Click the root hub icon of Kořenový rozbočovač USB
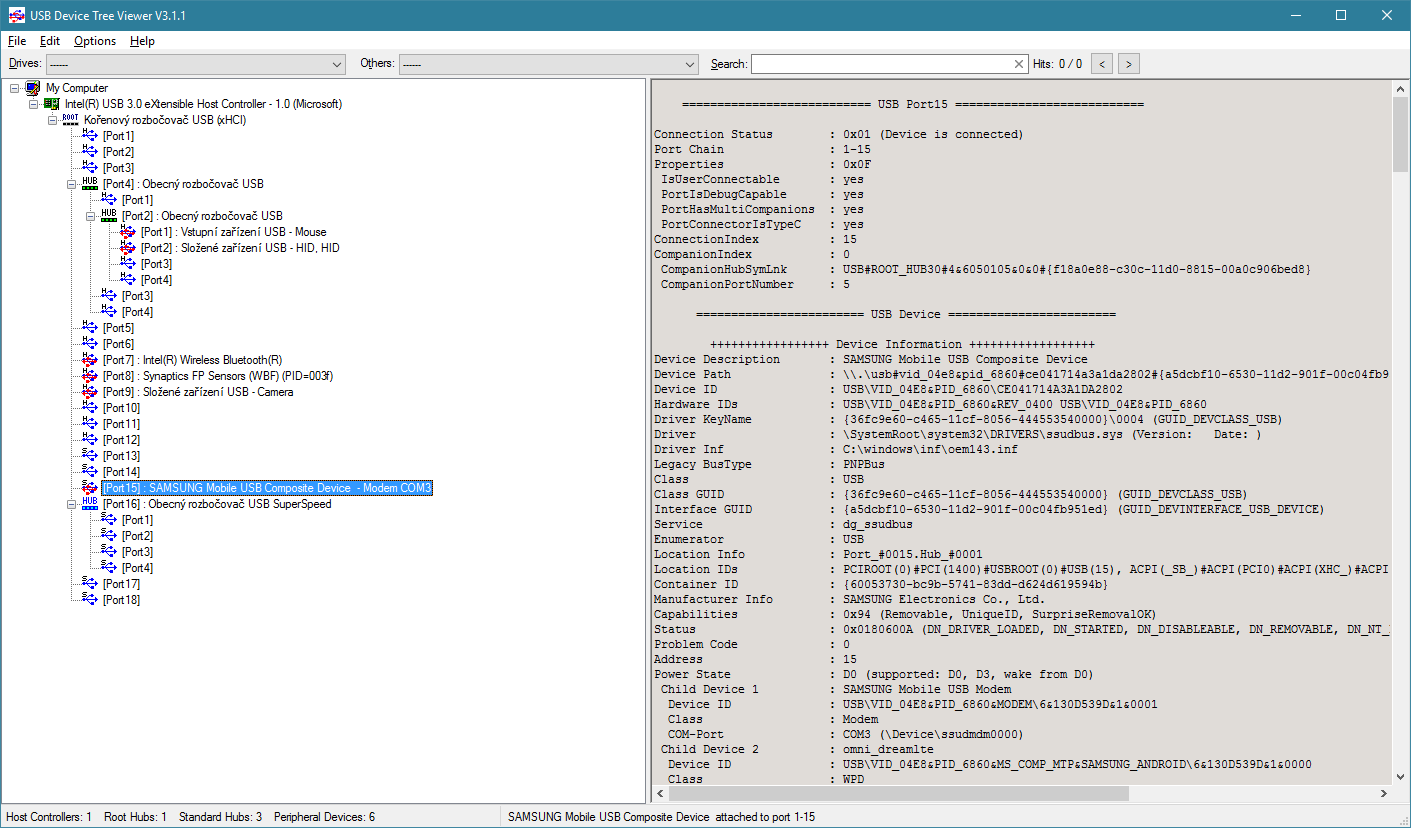The width and height of the screenshot is (1411, 828). click(x=71, y=120)
